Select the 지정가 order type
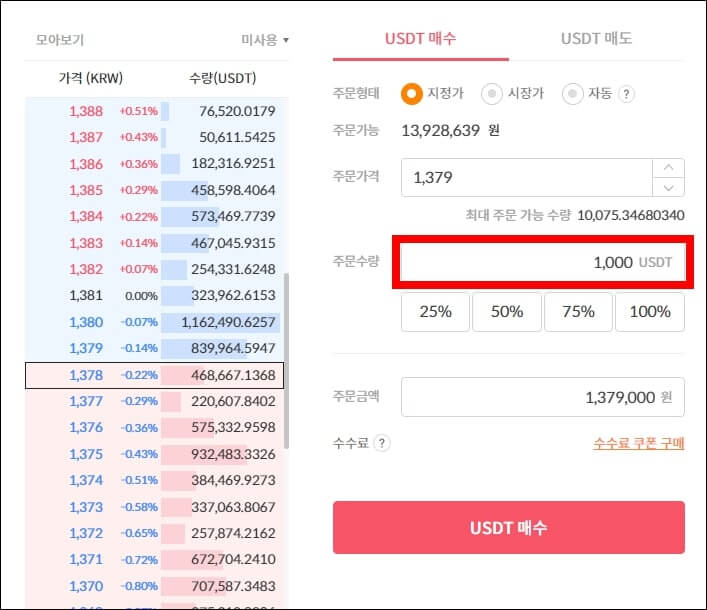 [411, 94]
